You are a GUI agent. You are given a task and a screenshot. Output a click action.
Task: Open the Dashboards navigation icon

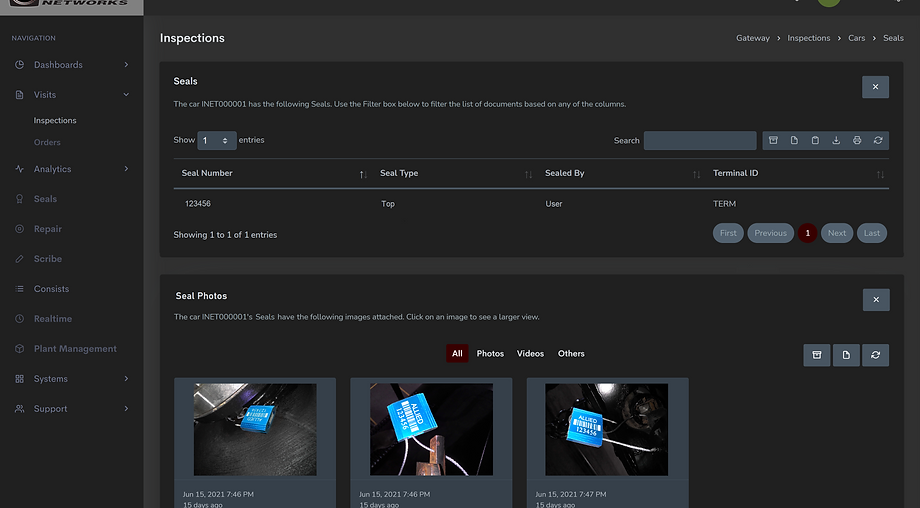[19, 65]
